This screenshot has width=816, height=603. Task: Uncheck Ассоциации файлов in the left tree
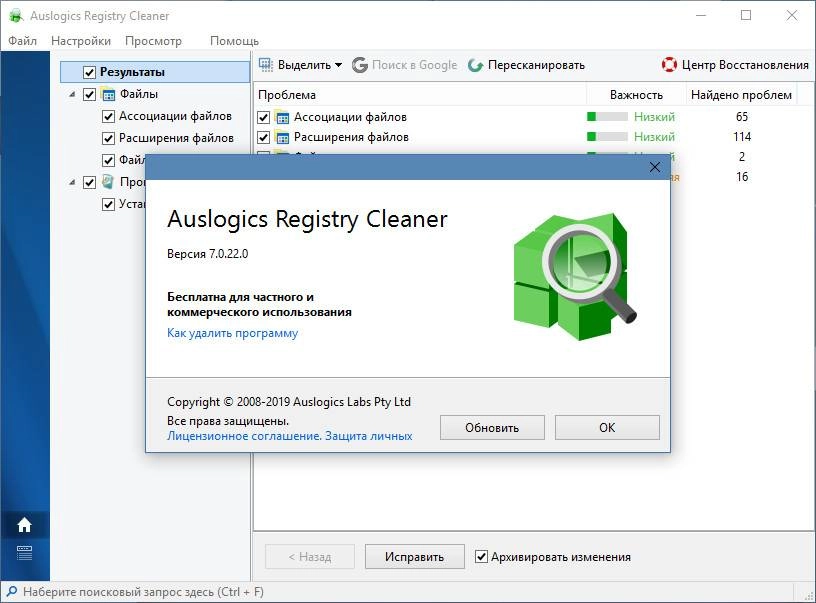click(x=108, y=117)
